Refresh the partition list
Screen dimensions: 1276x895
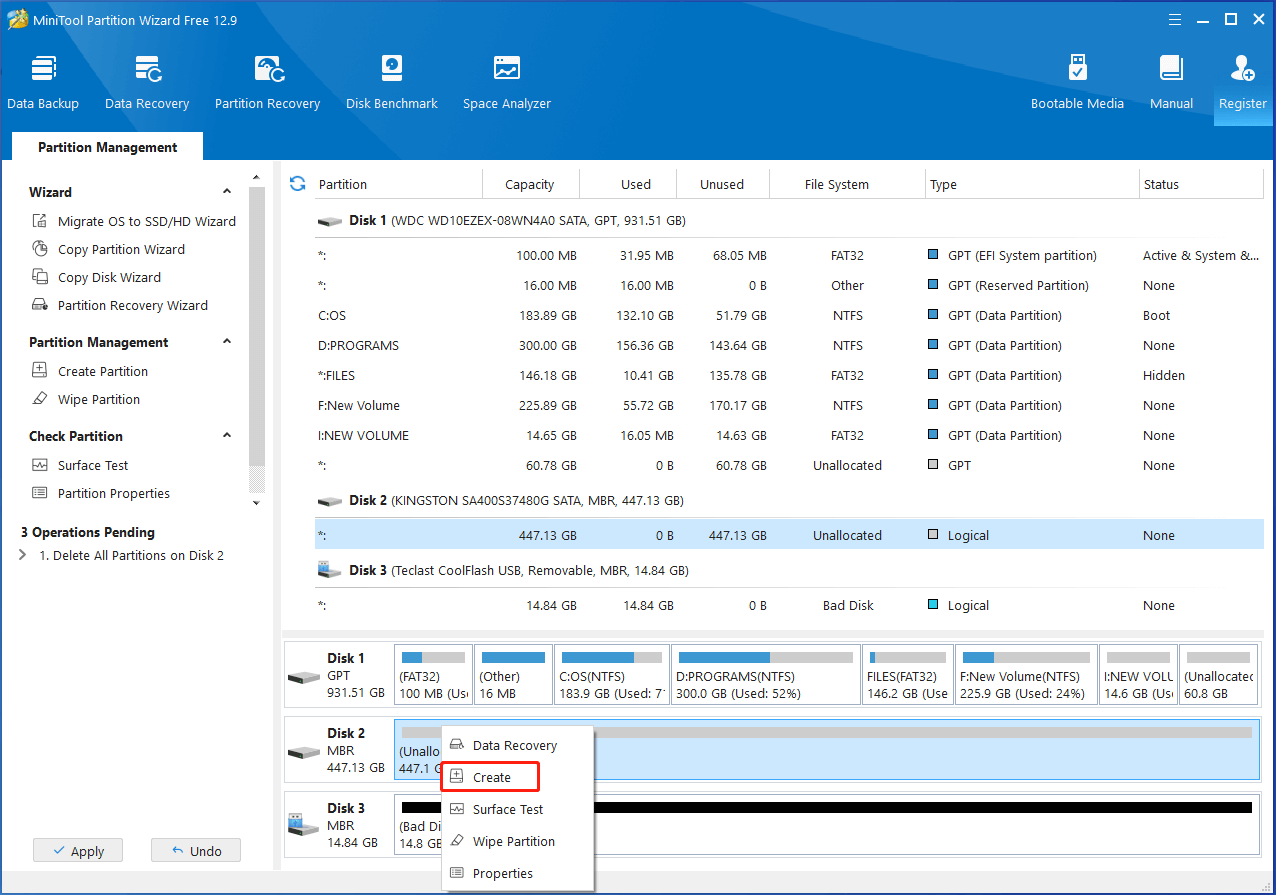pos(297,184)
